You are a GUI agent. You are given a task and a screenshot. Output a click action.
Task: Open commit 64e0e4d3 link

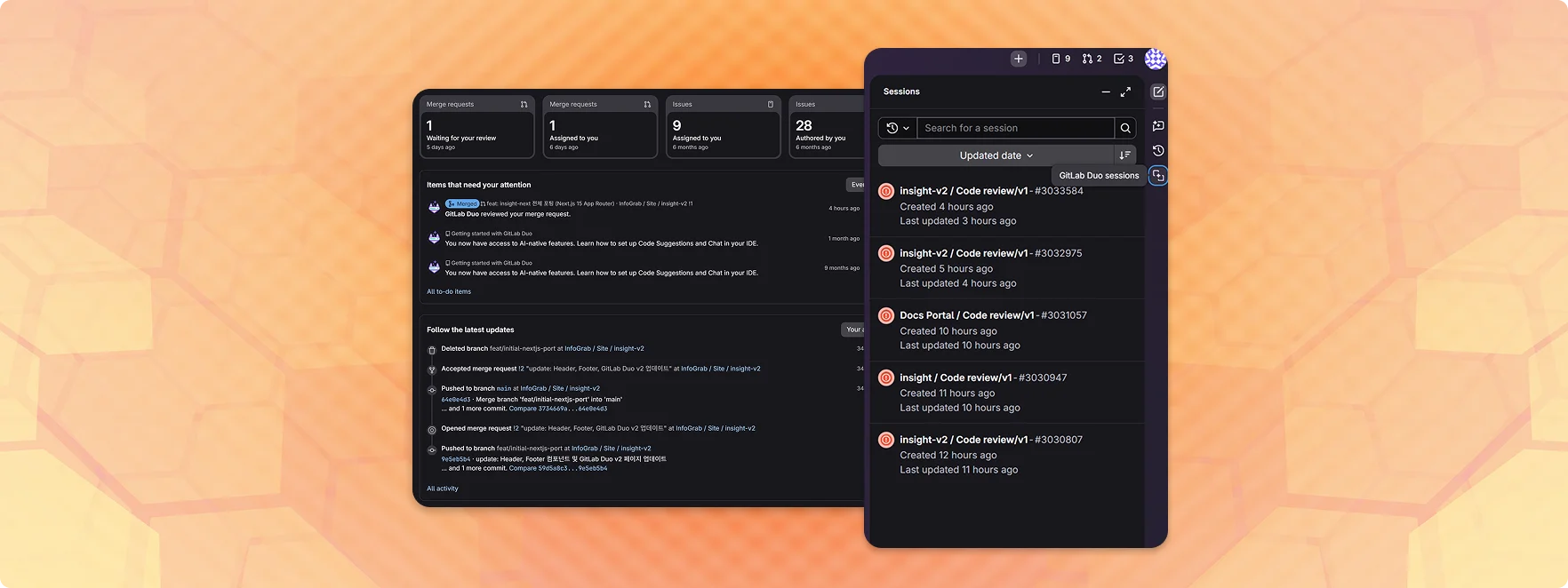pyautogui.click(x=456, y=400)
